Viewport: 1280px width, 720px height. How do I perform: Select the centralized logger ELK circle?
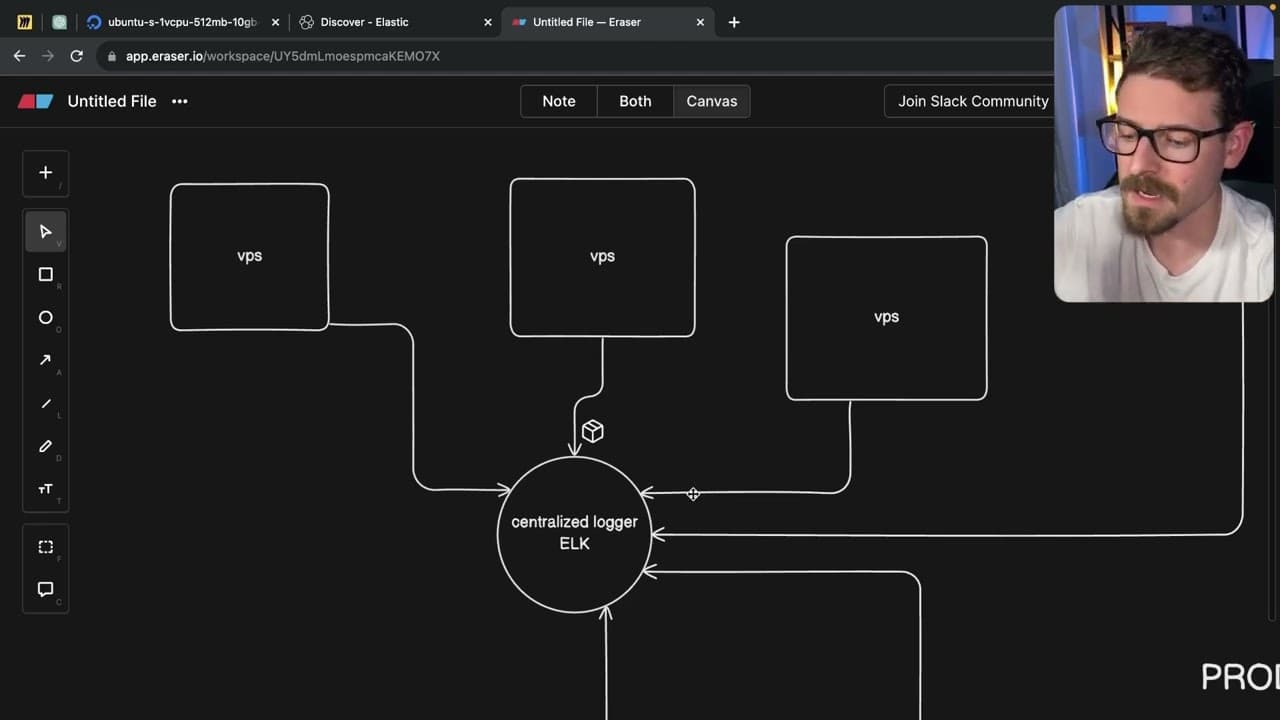[x=574, y=533]
